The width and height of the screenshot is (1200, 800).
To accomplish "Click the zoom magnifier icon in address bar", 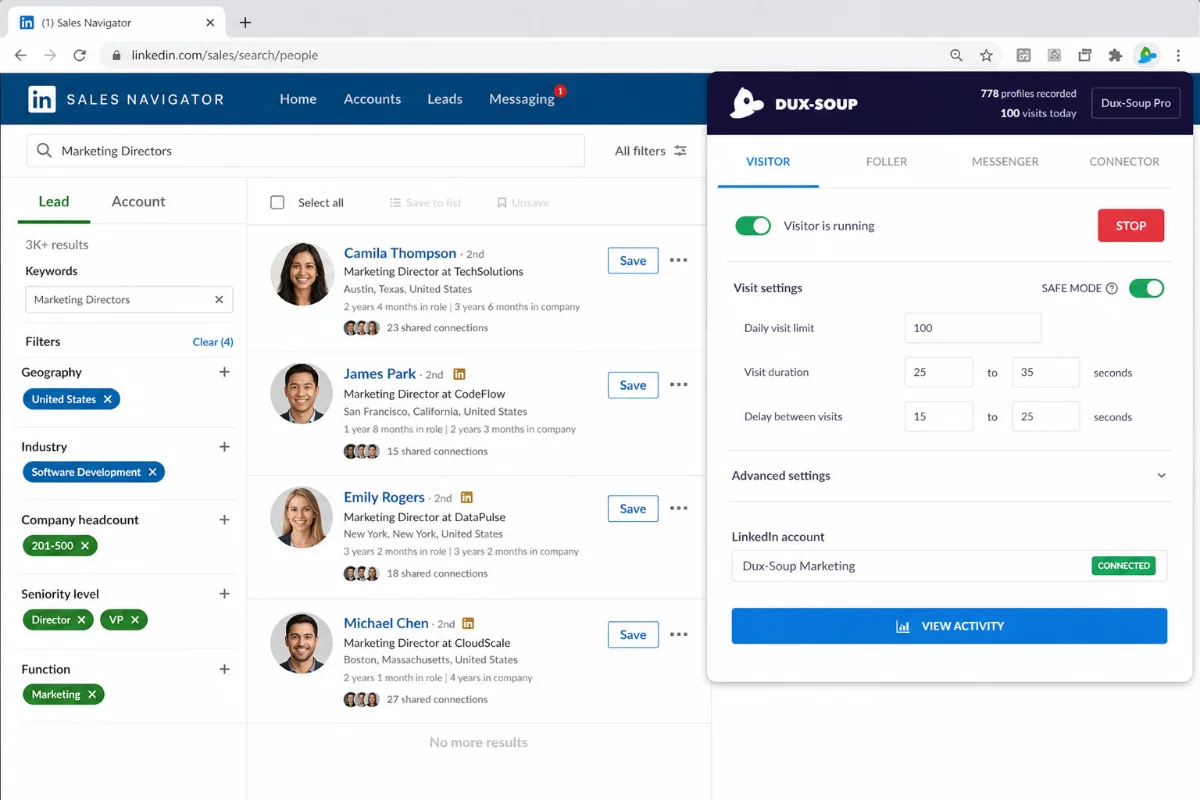I will pos(956,55).
